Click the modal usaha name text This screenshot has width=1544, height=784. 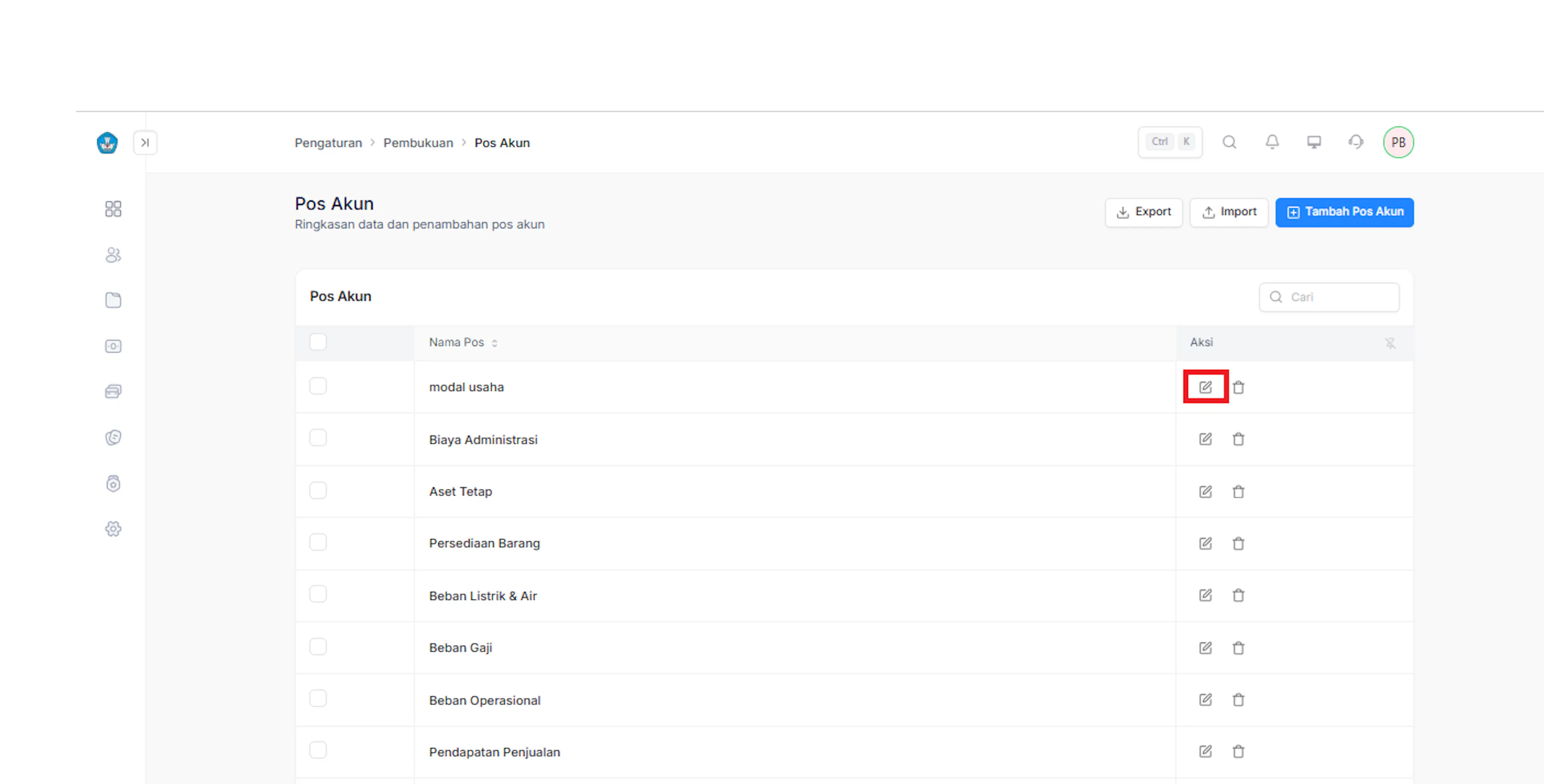pos(466,387)
